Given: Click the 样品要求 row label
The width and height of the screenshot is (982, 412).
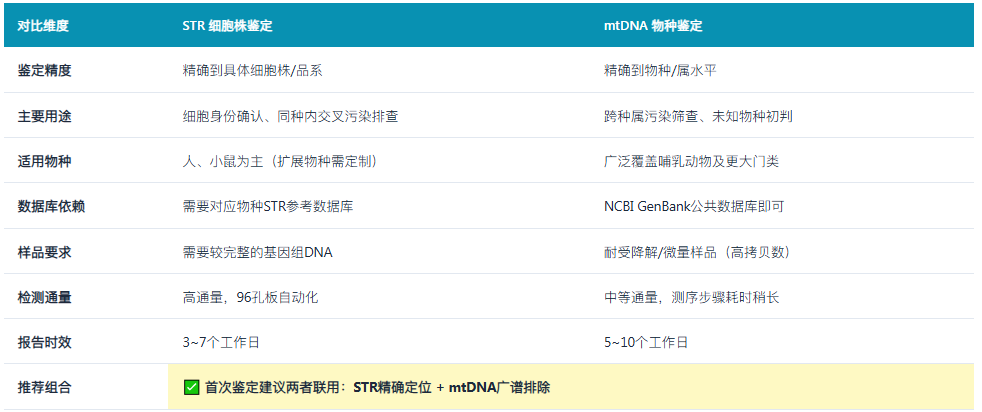Looking at the screenshot, I should pyautogui.click(x=44, y=252).
